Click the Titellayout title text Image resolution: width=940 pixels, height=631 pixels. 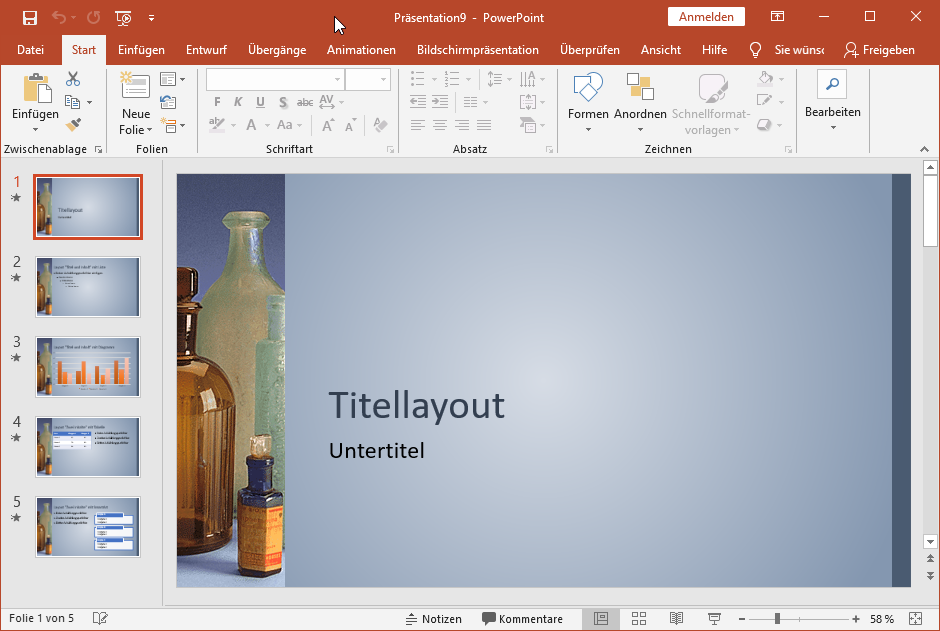point(417,405)
